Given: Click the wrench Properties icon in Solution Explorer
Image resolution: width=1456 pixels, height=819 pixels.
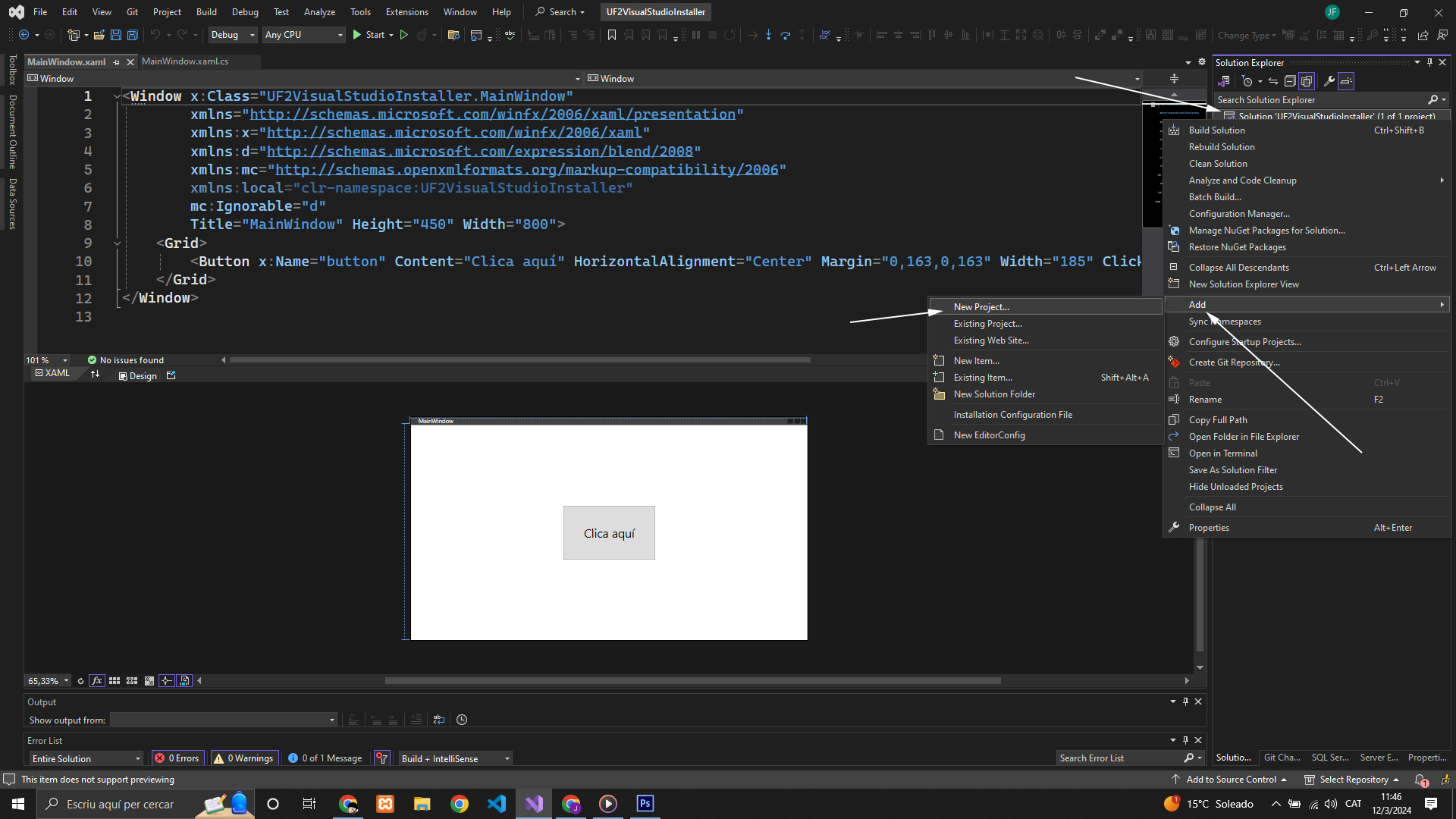Looking at the screenshot, I should point(1329,81).
